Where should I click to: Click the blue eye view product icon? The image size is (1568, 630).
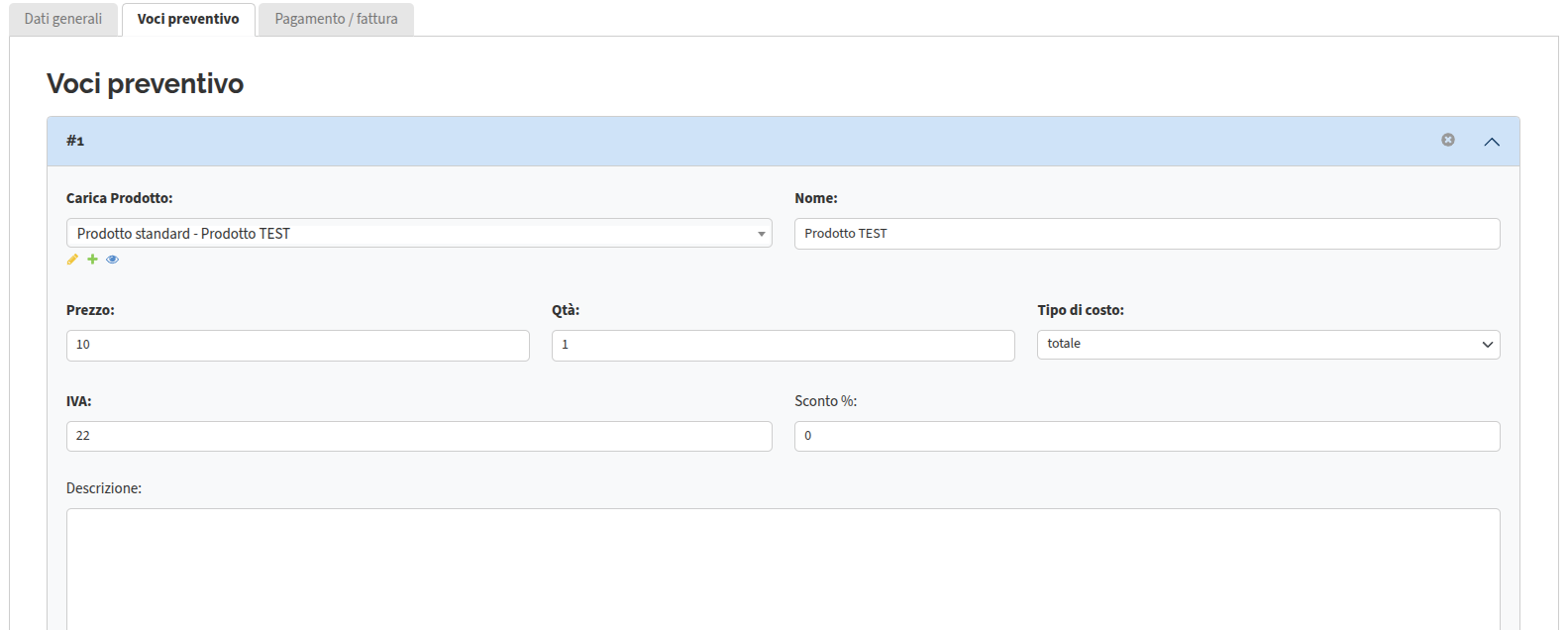(x=112, y=260)
